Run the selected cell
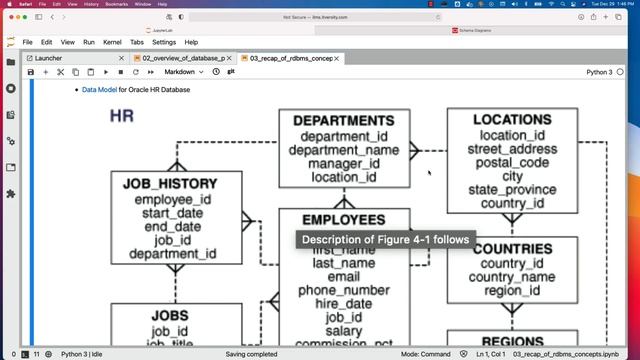 [106, 72]
